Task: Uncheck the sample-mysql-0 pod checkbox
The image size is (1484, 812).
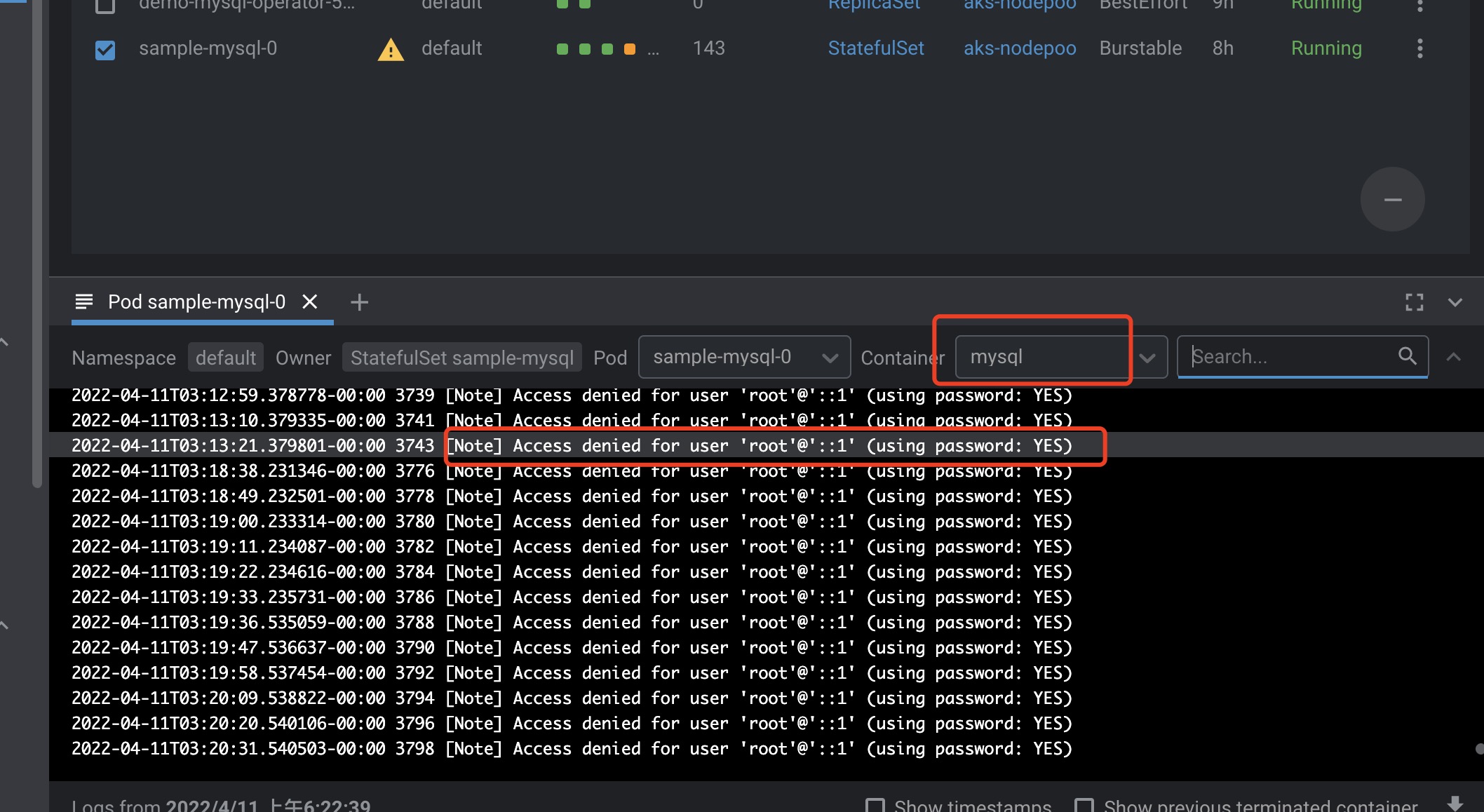Action: (x=105, y=50)
